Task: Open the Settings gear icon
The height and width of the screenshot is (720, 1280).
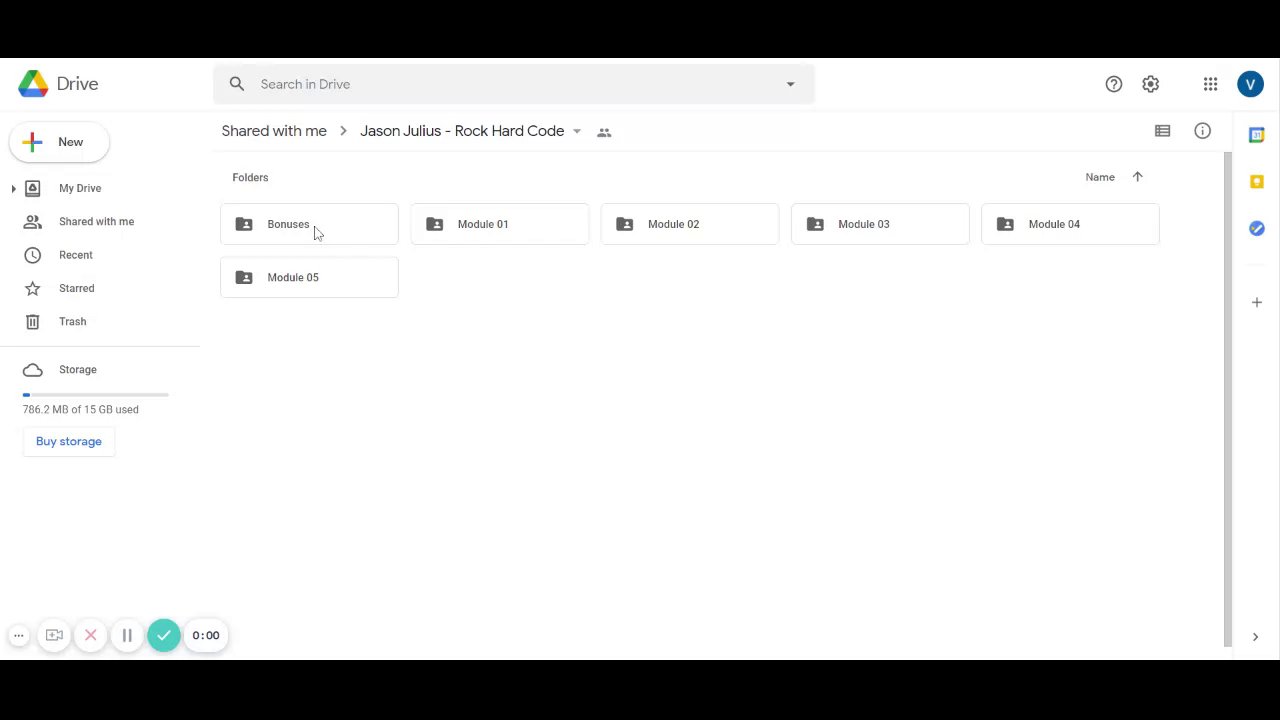Action: pos(1151,84)
